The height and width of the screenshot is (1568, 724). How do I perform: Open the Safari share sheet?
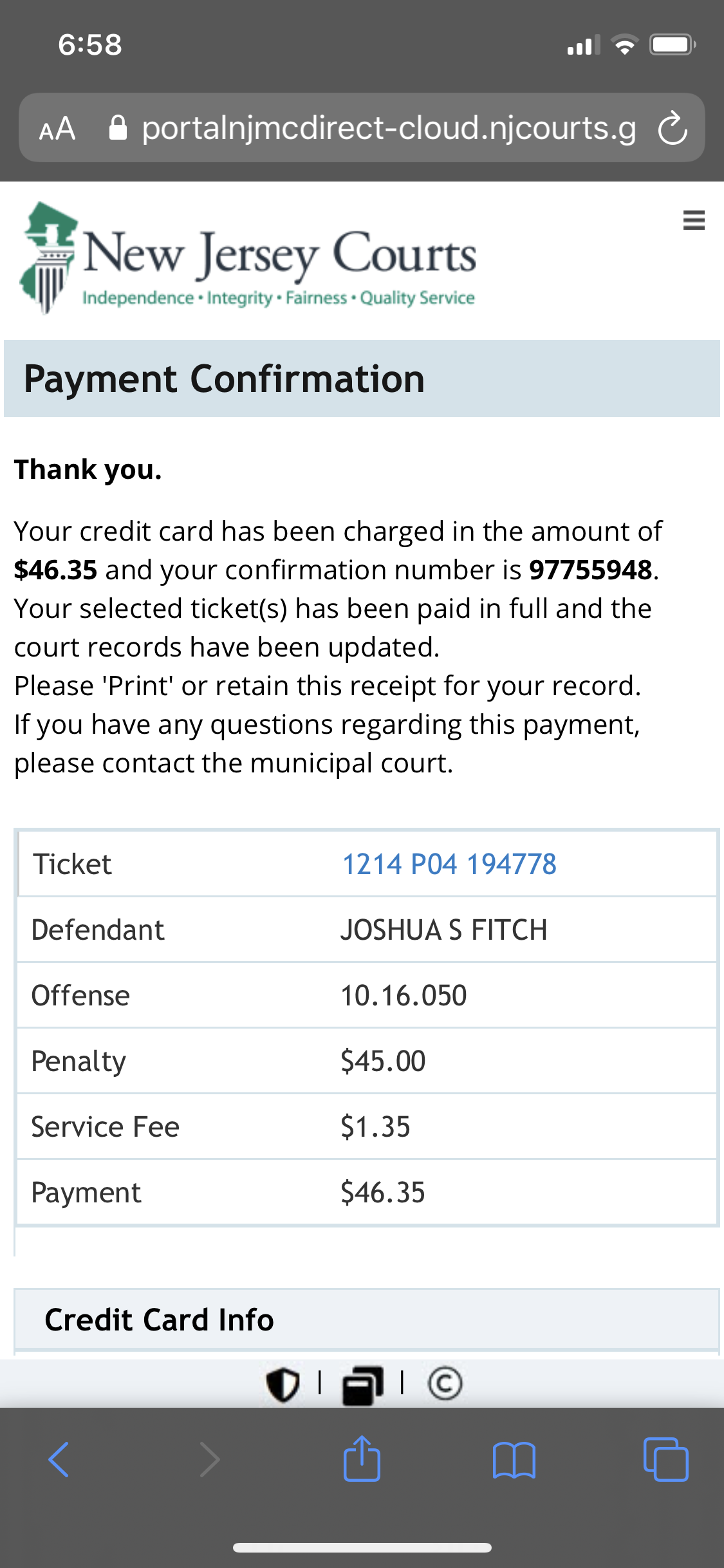(362, 1459)
